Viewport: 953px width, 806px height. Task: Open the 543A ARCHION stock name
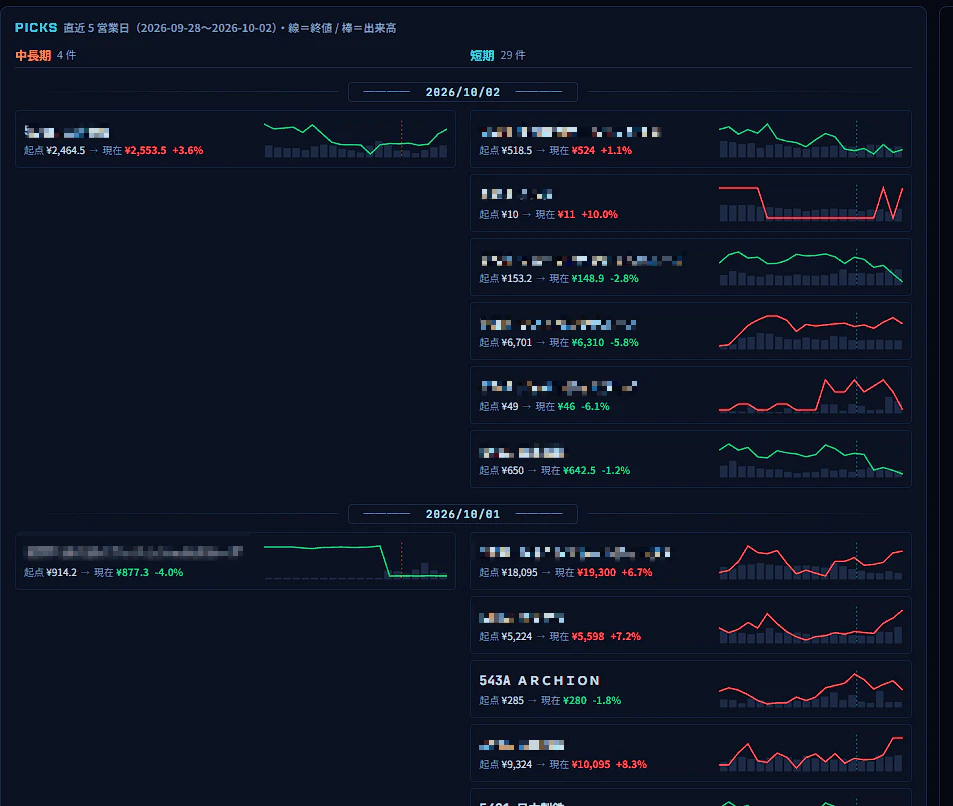pos(540,681)
